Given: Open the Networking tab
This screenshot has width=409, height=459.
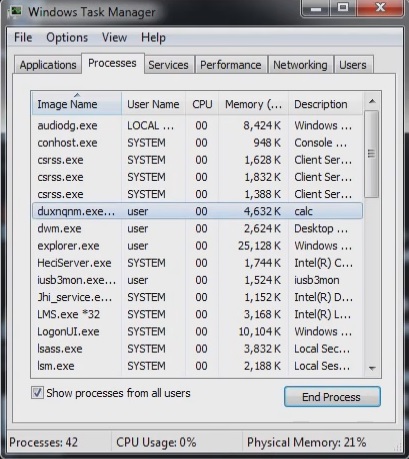Looking at the screenshot, I should pos(300,65).
